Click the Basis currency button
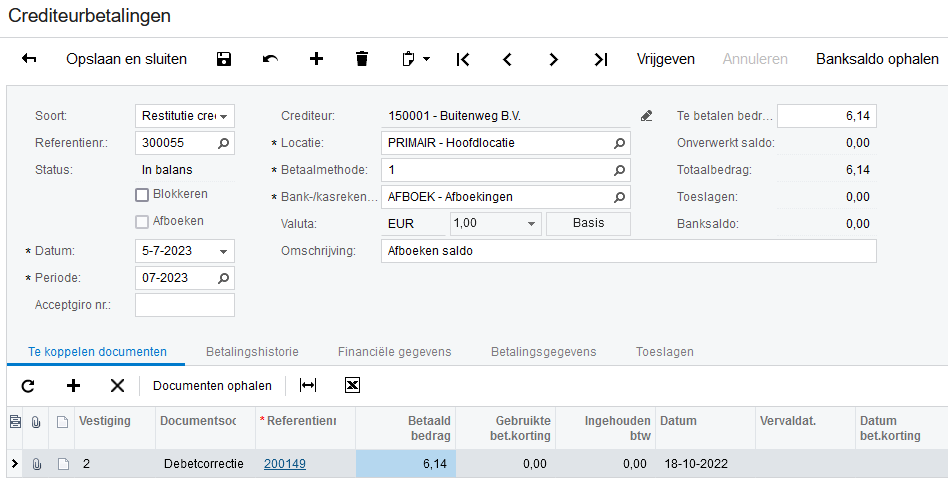This screenshot has height=478, width=948. (x=588, y=223)
